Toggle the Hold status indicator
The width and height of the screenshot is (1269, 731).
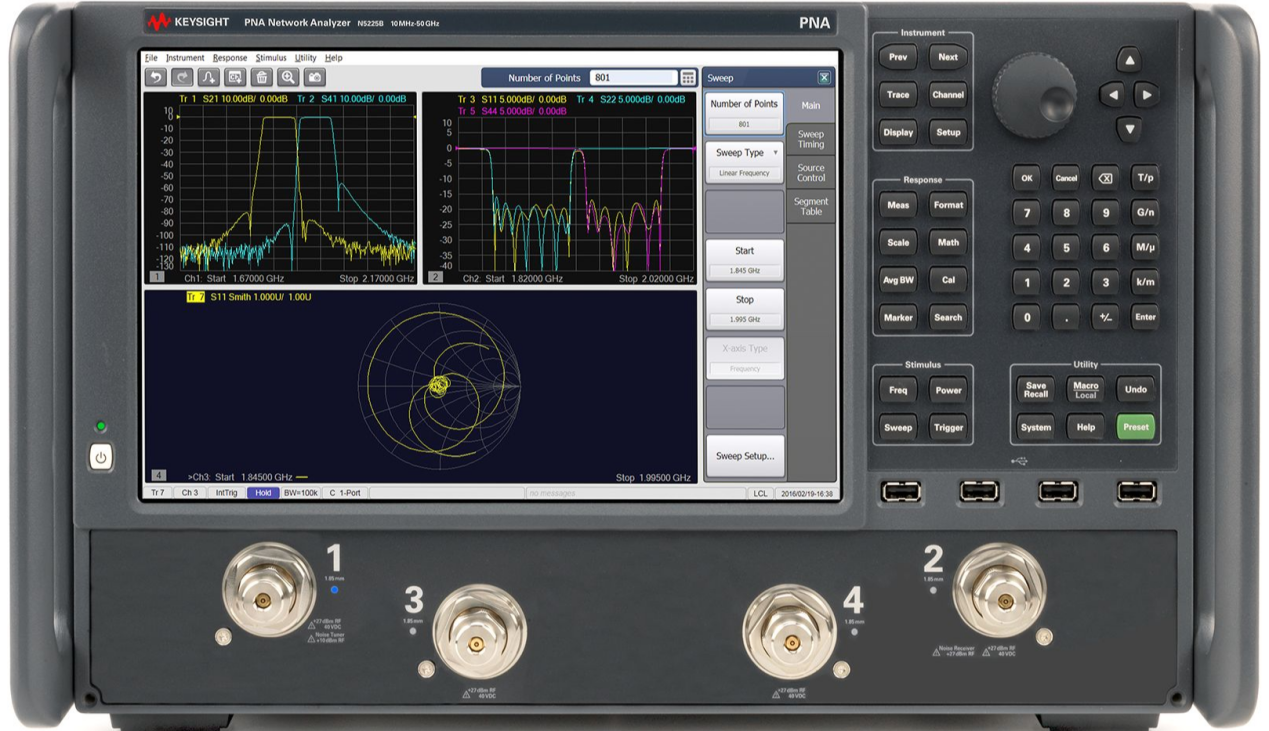263,493
